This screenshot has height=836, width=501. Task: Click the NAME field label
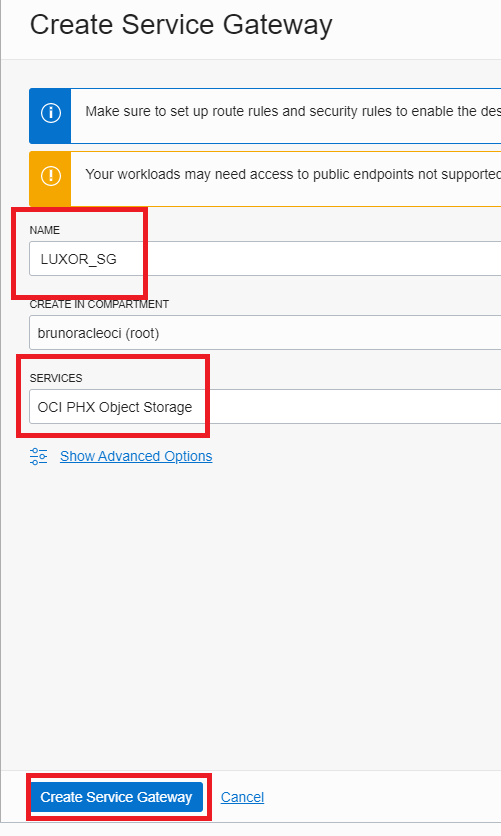pos(45,230)
